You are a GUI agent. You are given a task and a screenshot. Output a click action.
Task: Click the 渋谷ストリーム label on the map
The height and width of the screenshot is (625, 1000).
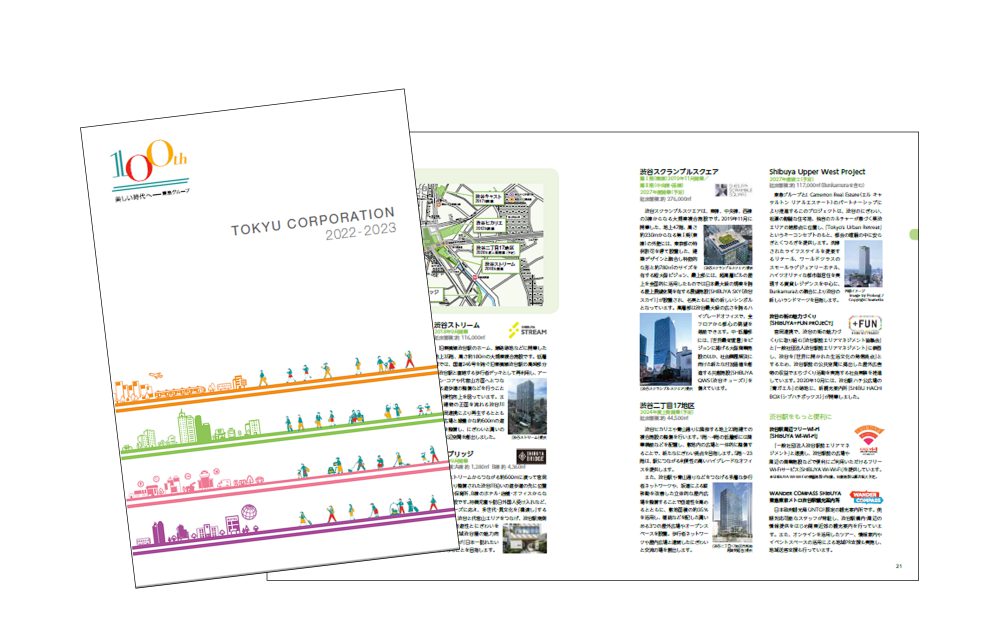coord(500,266)
